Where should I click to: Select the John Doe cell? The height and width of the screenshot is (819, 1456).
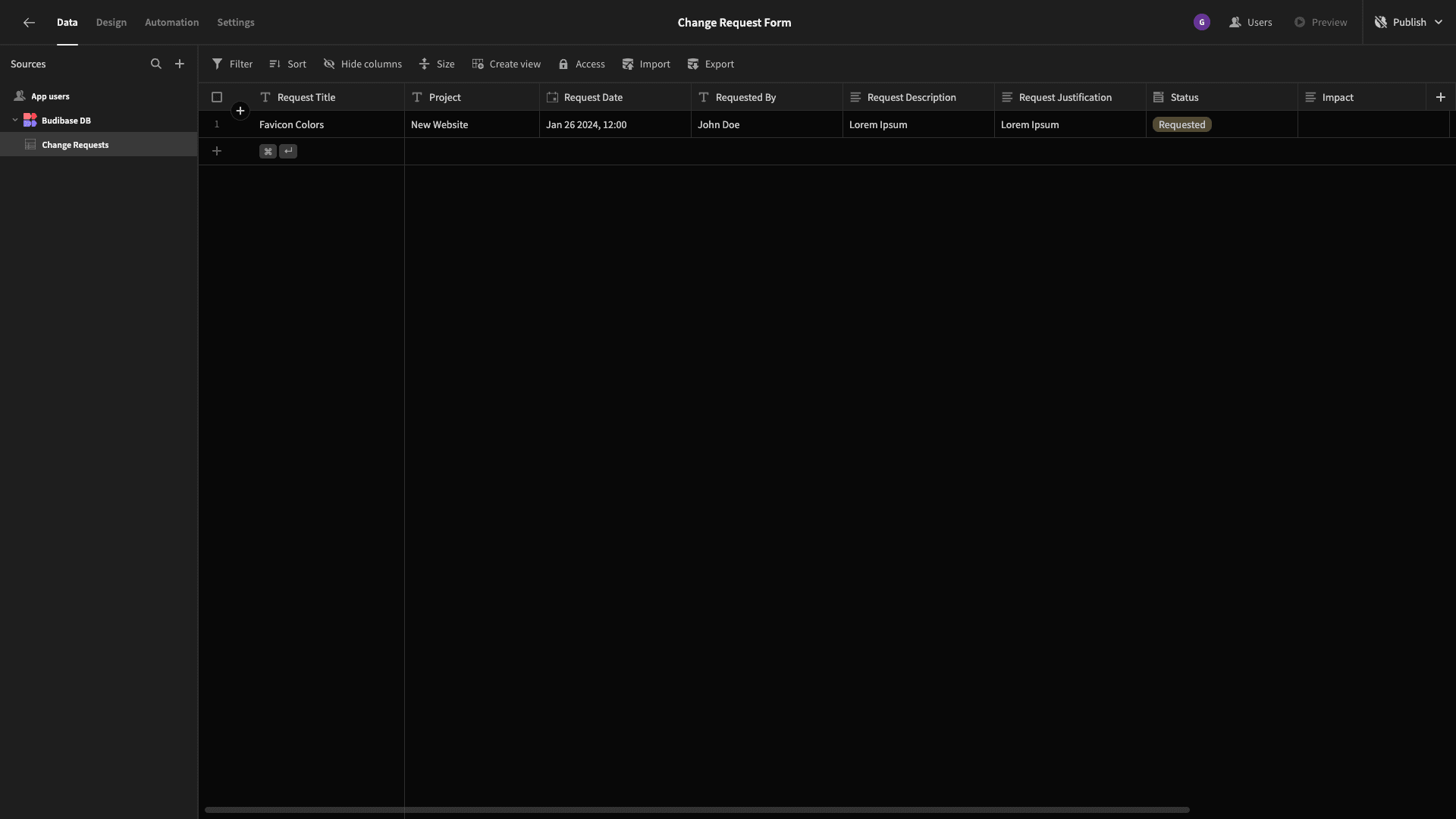767,124
